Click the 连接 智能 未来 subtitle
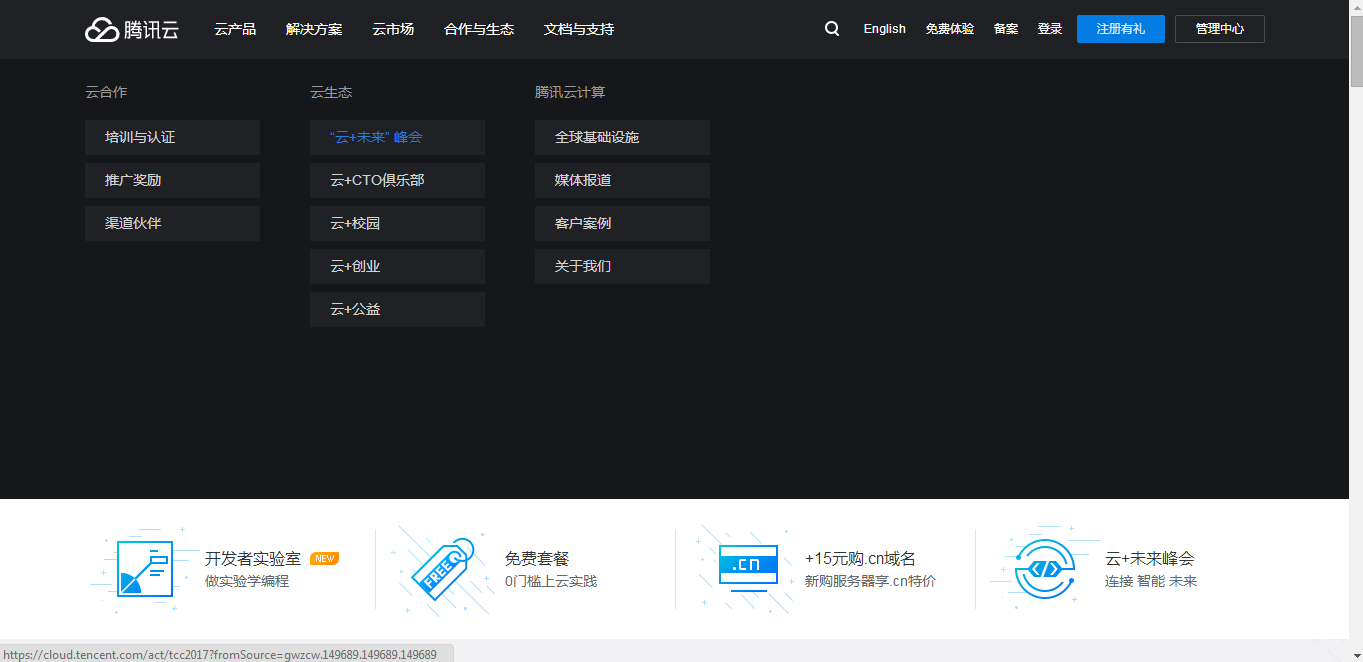Image resolution: width=1363 pixels, height=662 pixels. pyautogui.click(x=1151, y=581)
